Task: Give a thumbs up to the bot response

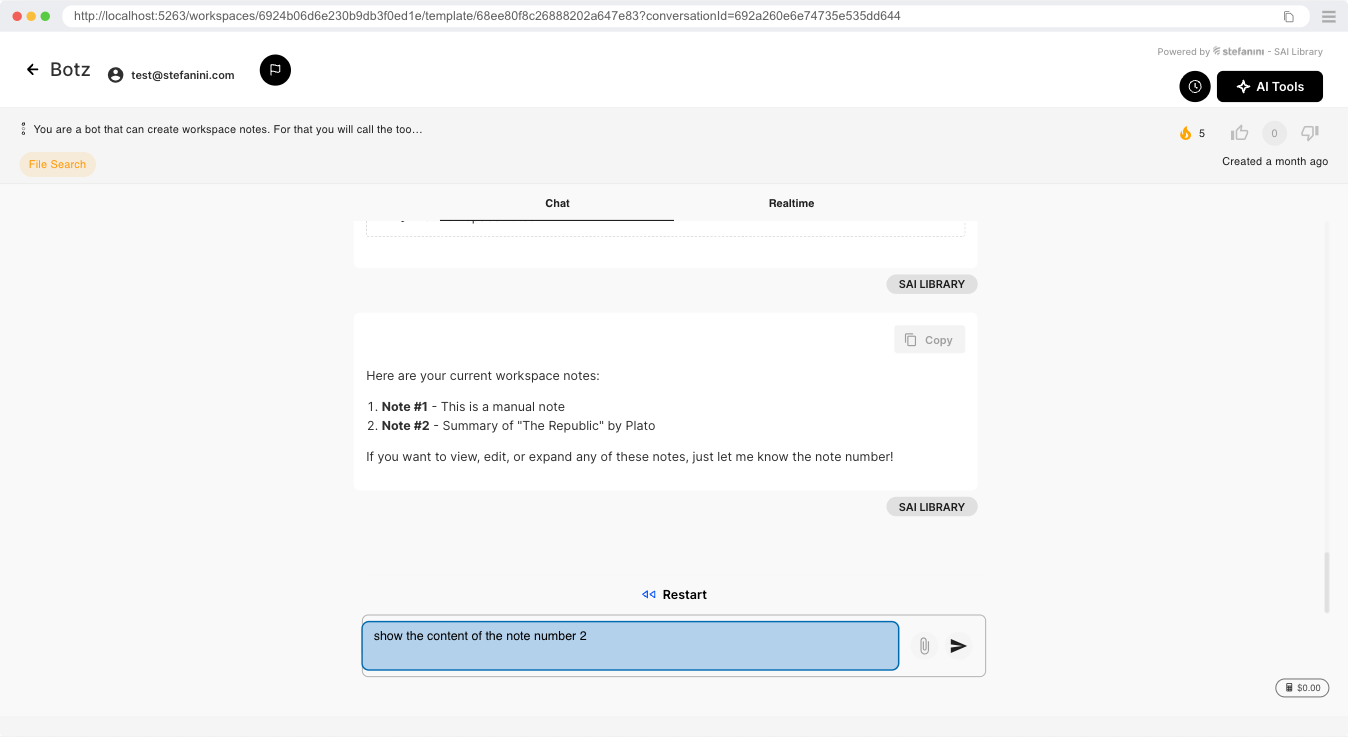Action: [1239, 132]
